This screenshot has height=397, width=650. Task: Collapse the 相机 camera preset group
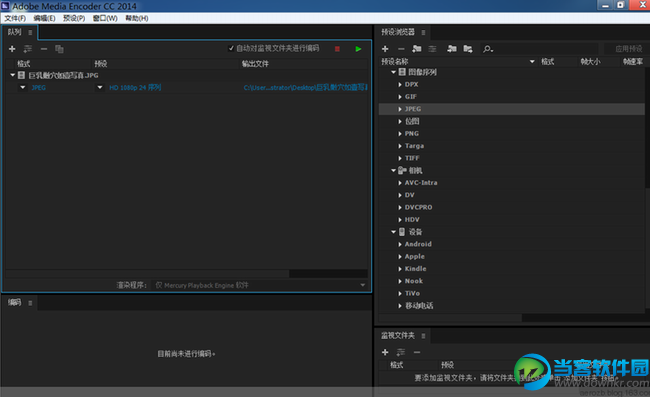393,170
